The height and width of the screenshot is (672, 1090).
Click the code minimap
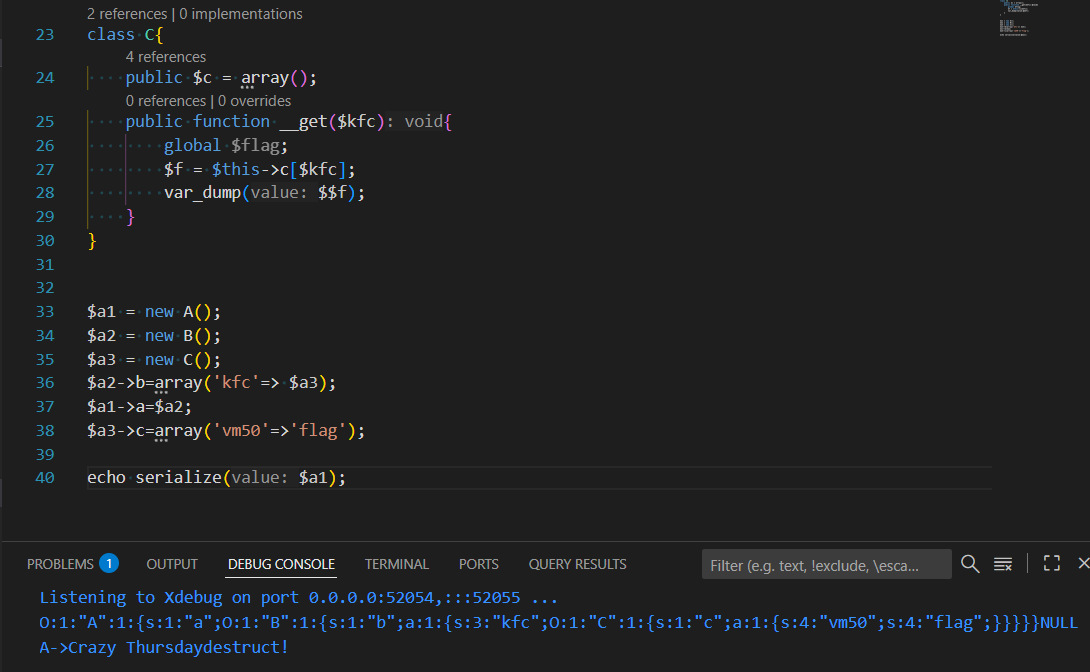pyautogui.click(x=1018, y=18)
